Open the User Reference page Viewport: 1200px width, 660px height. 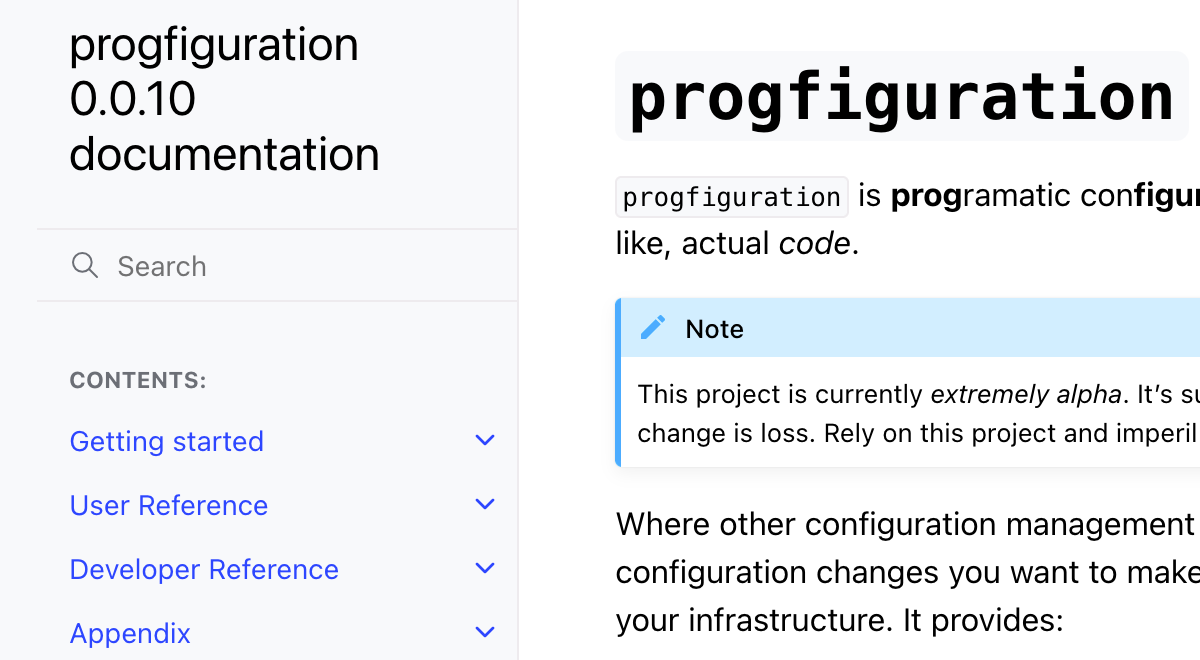click(x=168, y=505)
